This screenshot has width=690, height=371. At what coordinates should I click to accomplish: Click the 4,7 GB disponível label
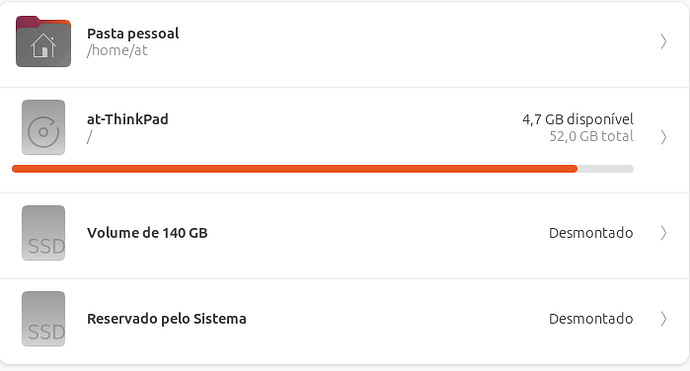click(x=578, y=119)
